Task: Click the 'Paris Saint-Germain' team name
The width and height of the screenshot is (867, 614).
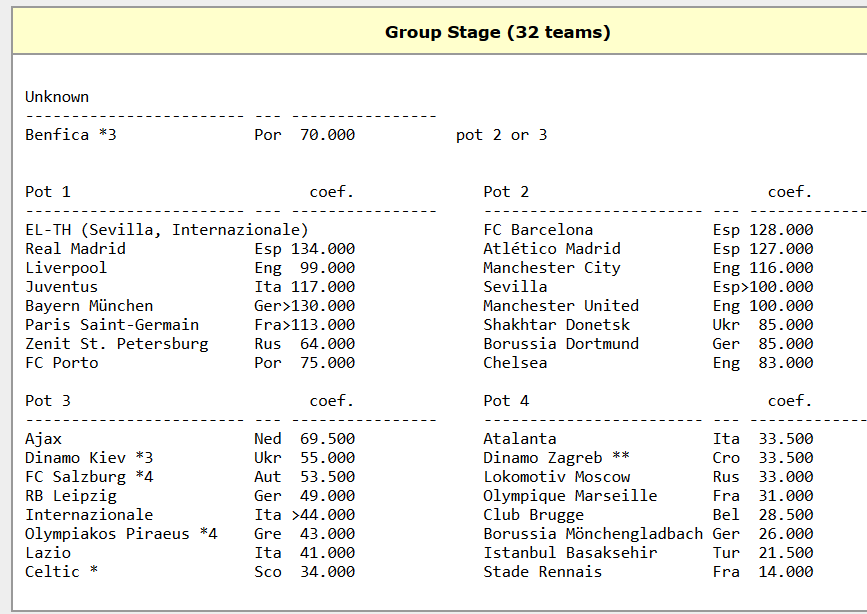Action: [112, 325]
